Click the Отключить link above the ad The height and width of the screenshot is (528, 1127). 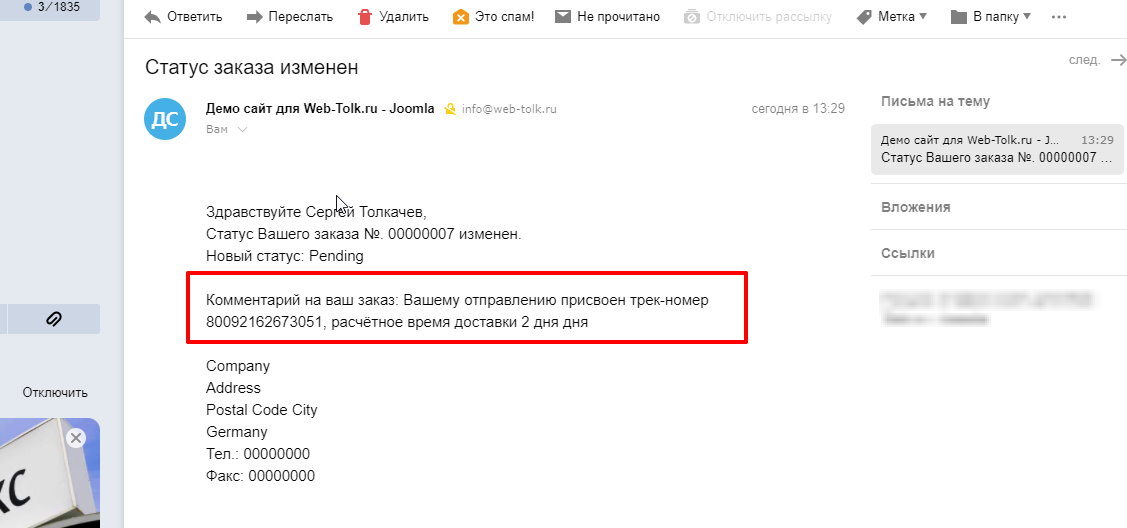click(x=55, y=392)
